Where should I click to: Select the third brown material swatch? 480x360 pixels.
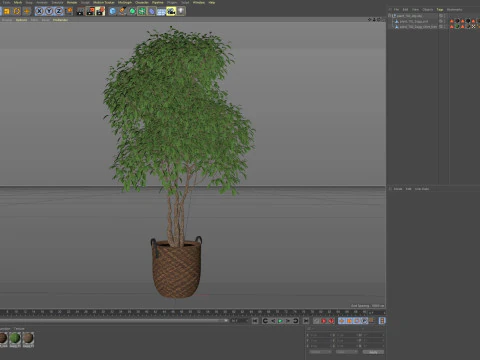[28, 338]
